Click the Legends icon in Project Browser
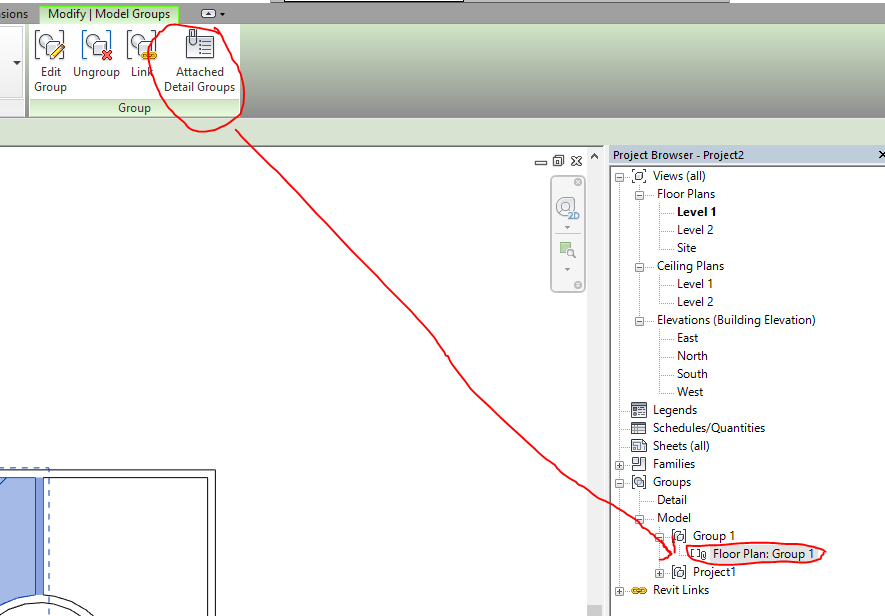 tap(639, 409)
